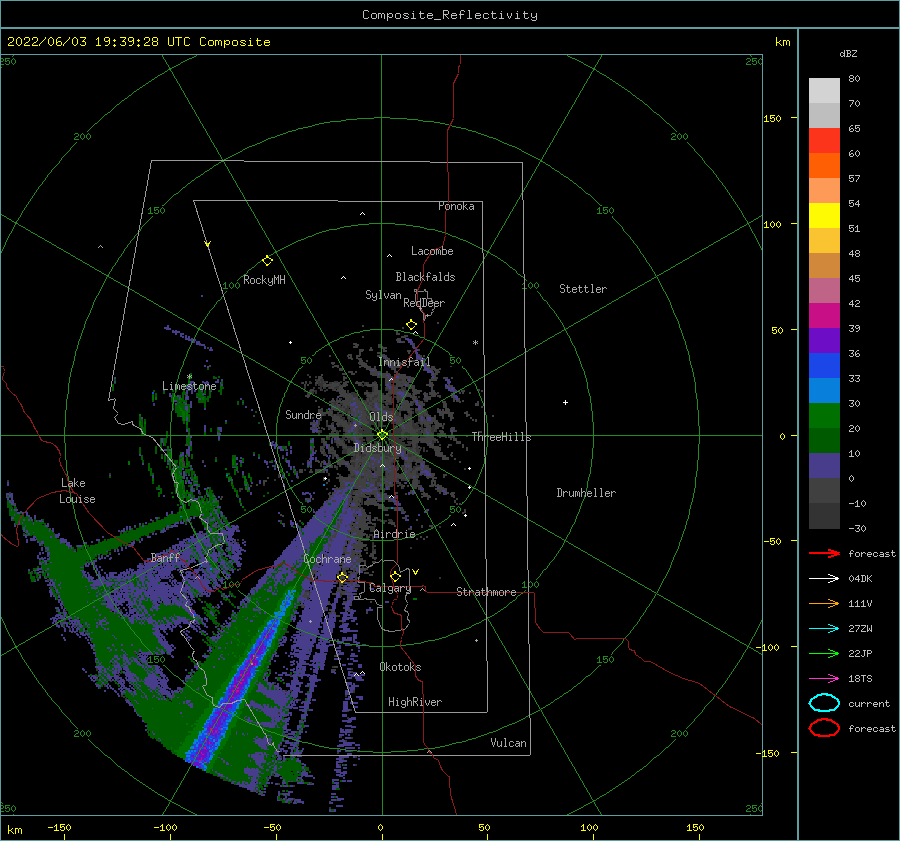Select the 80 dBZ light gray swatch

824,91
